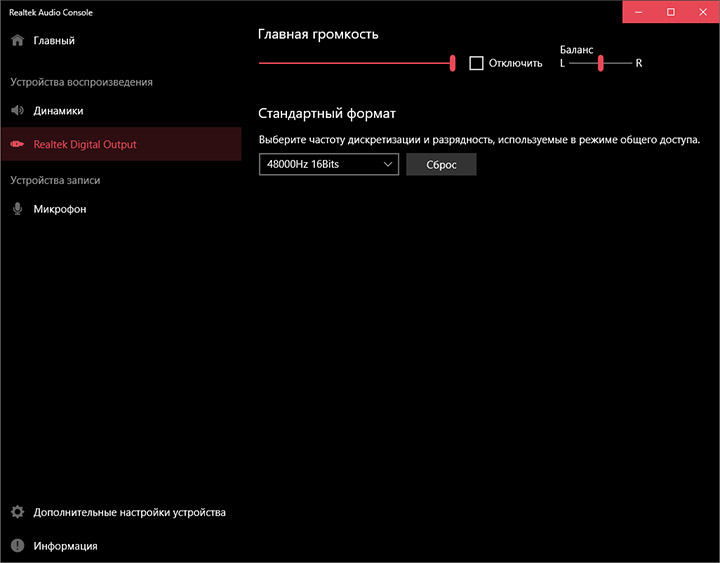Click the Сброс reset button

[441, 164]
